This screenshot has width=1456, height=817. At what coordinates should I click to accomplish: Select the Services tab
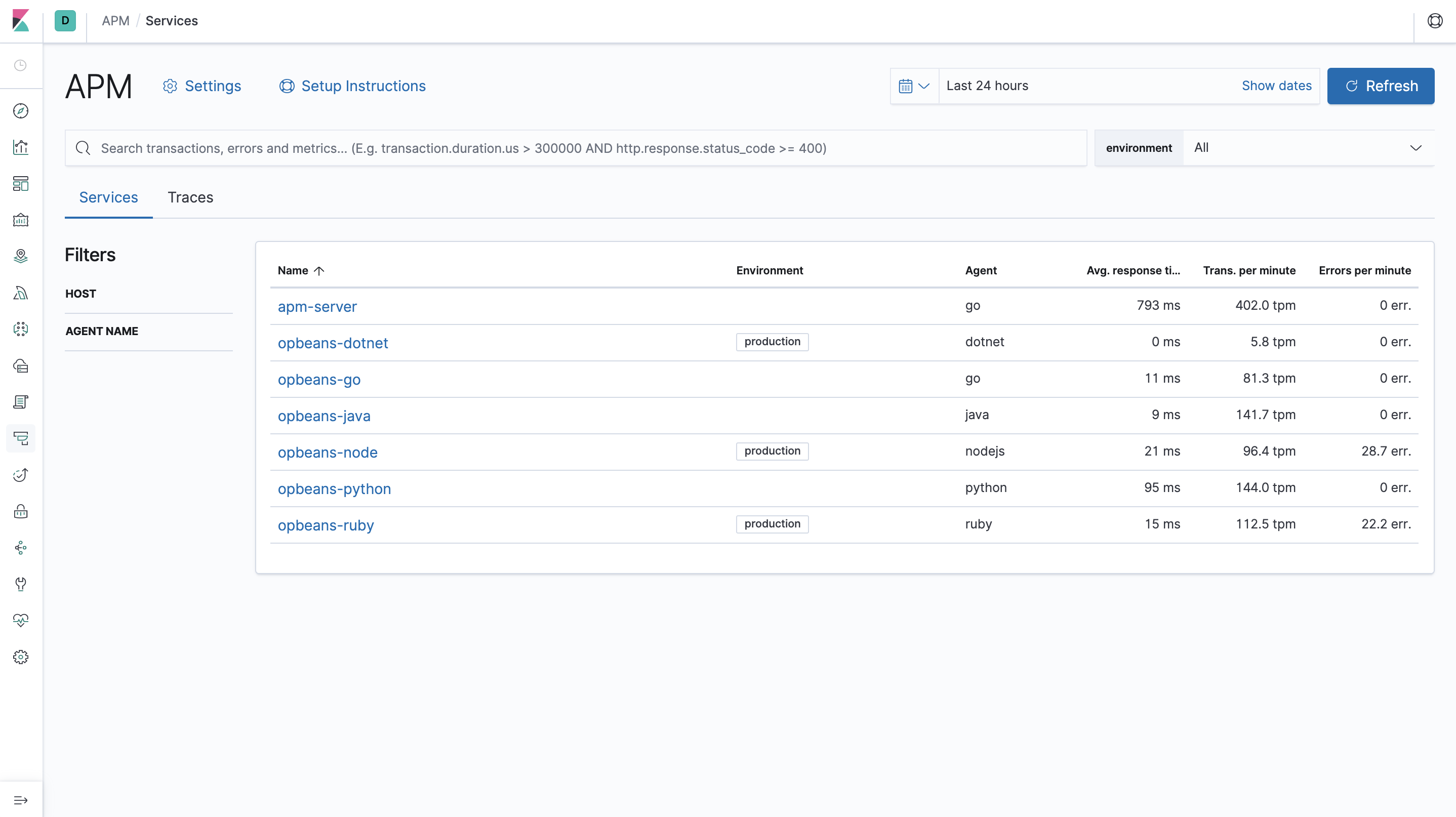tap(108, 197)
